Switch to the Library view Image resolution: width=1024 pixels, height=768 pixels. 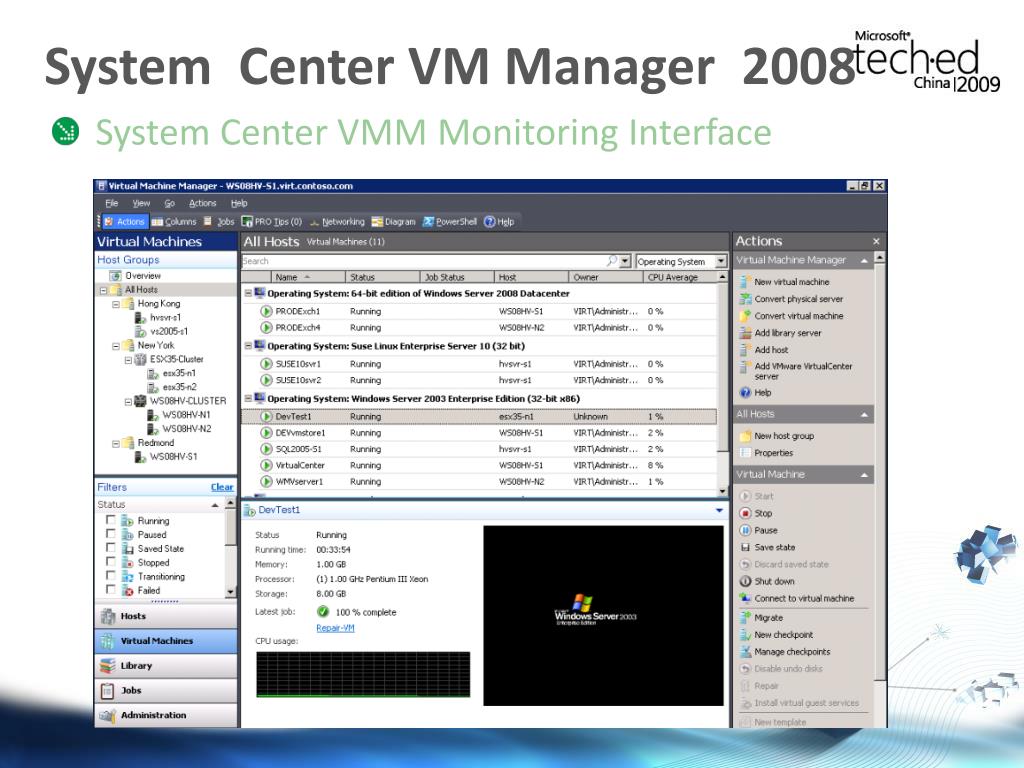[x=166, y=665]
